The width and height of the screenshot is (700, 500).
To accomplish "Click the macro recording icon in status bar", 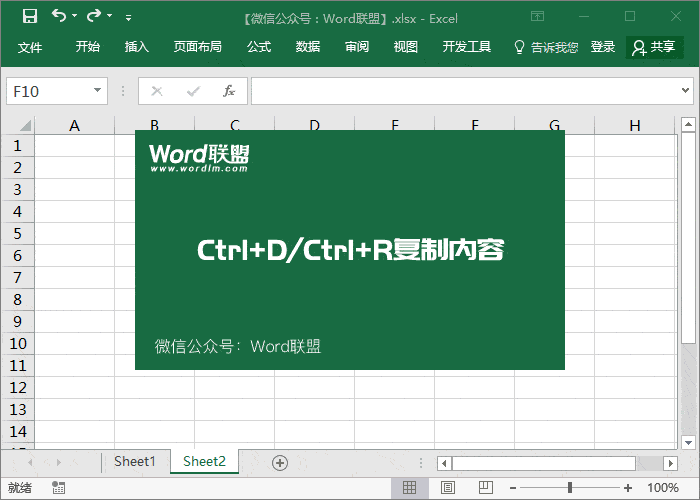I will 58,488.
